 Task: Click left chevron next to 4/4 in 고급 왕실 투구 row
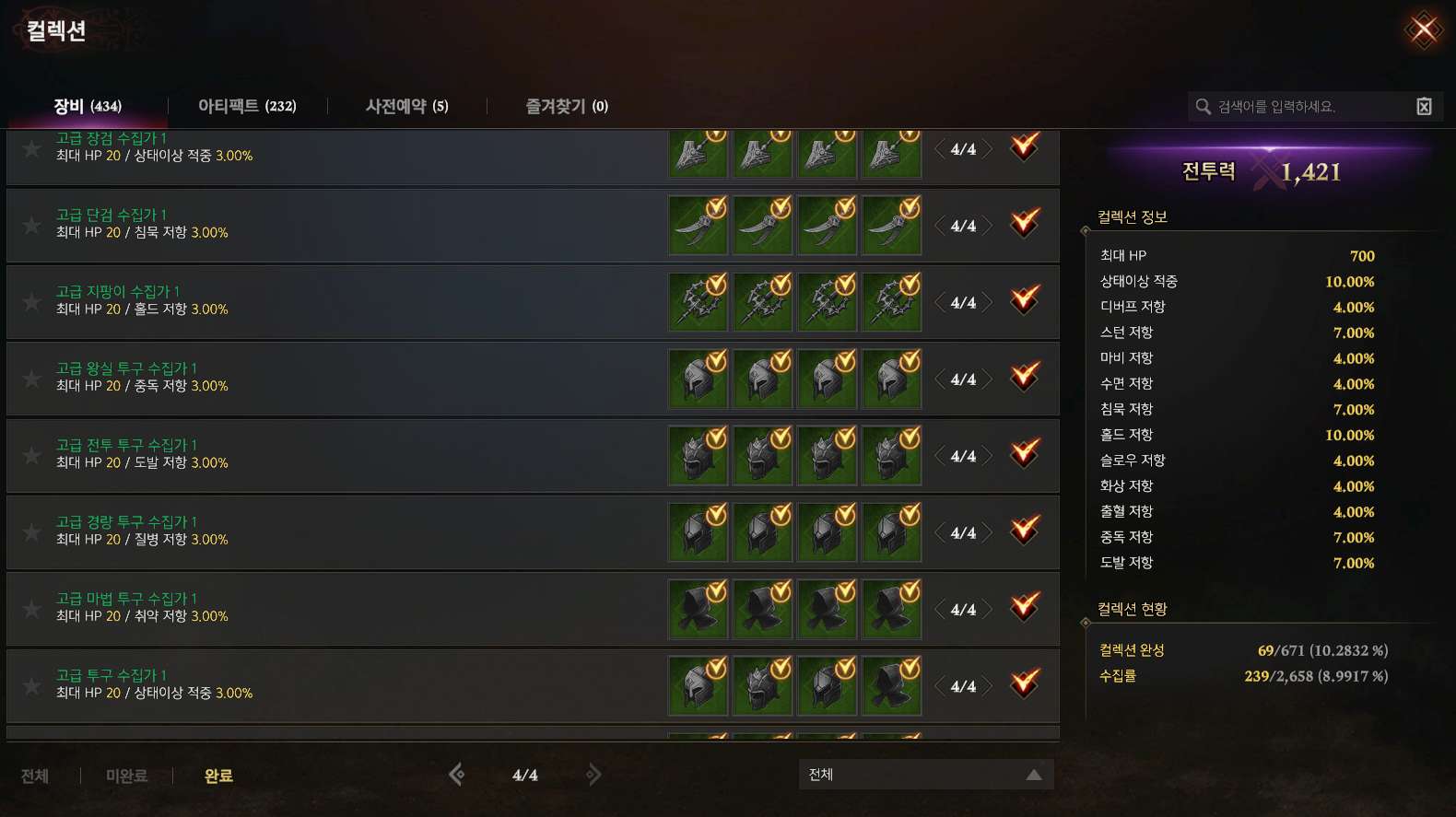pyautogui.click(x=941, y=379)
